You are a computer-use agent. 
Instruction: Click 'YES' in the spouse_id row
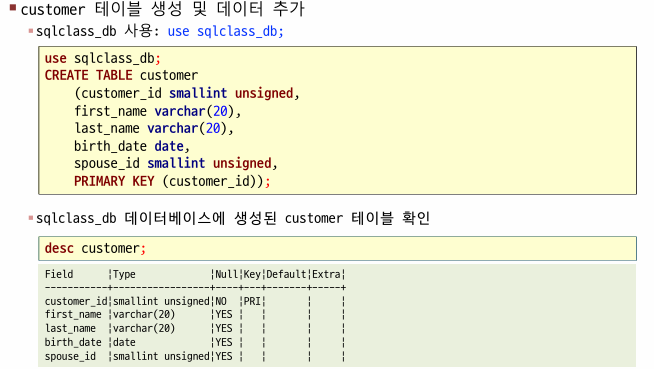pos(224,356)
